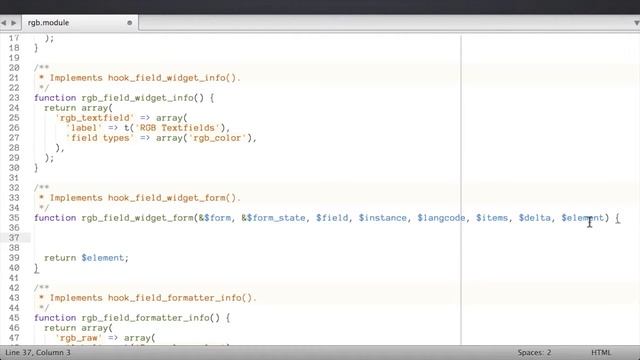Click the 'rgb_raw' string on line 47

pyautogui.click(x=79, y=338)
